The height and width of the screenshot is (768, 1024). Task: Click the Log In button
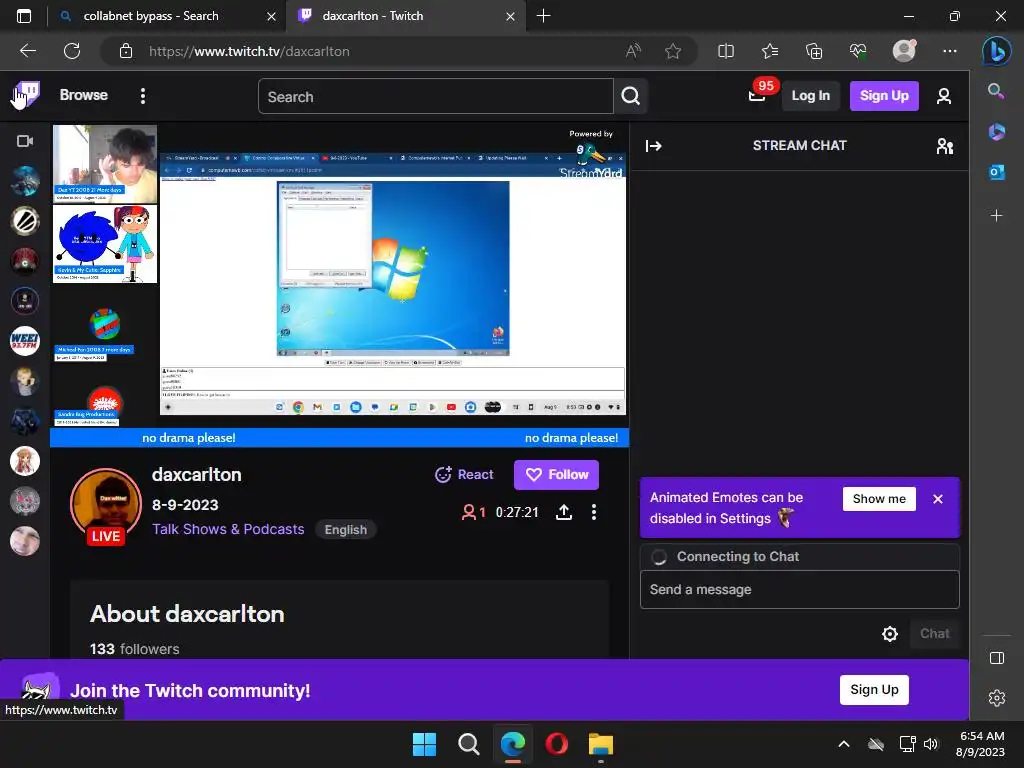click(x=810, y=96)
